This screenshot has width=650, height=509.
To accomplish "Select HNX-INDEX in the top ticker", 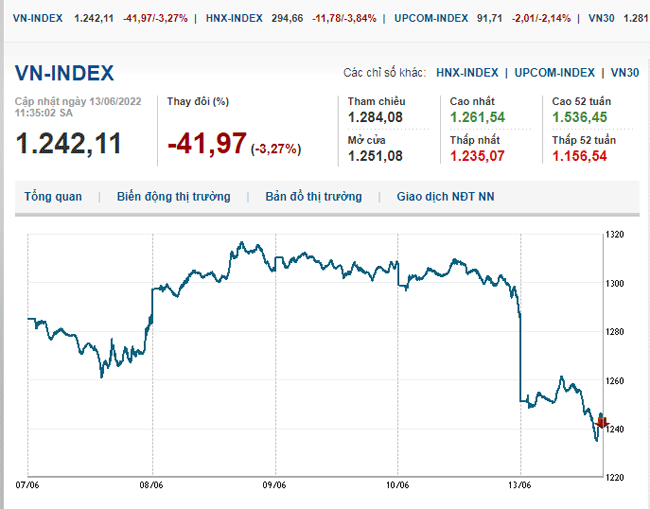I will [x=234, y=18].
